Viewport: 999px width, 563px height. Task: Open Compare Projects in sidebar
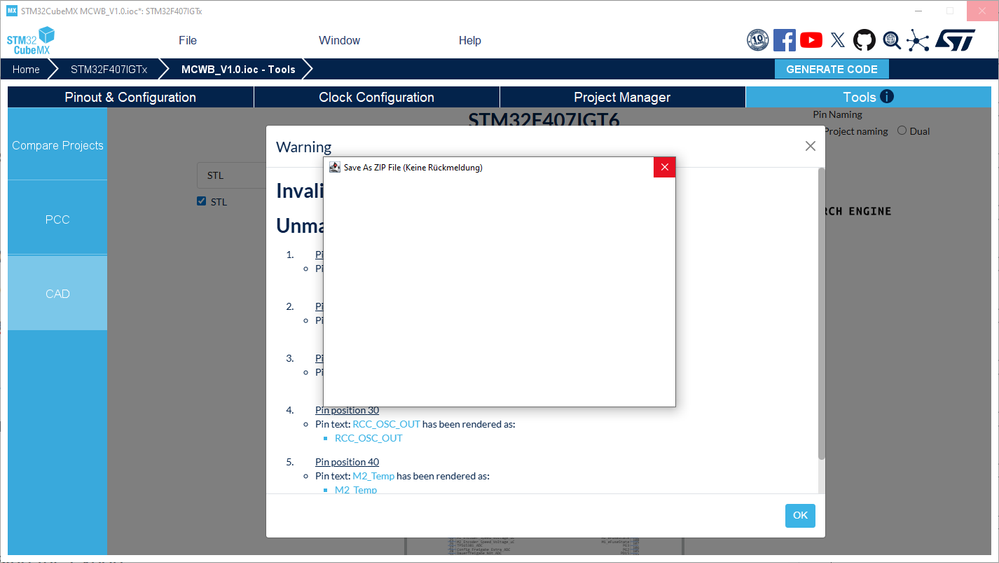(57, 145)
